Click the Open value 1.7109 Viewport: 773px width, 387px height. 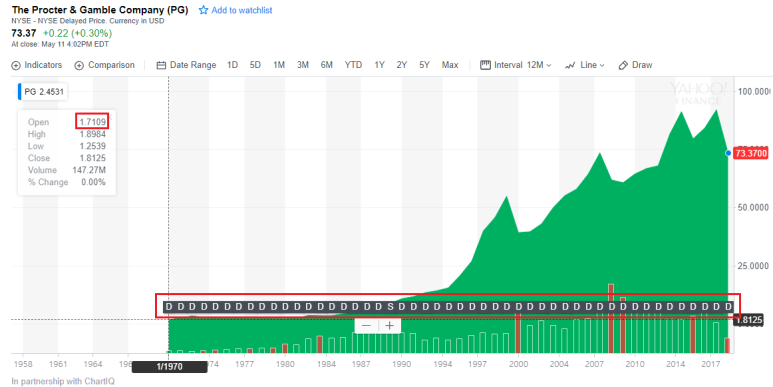pos(92,122)
